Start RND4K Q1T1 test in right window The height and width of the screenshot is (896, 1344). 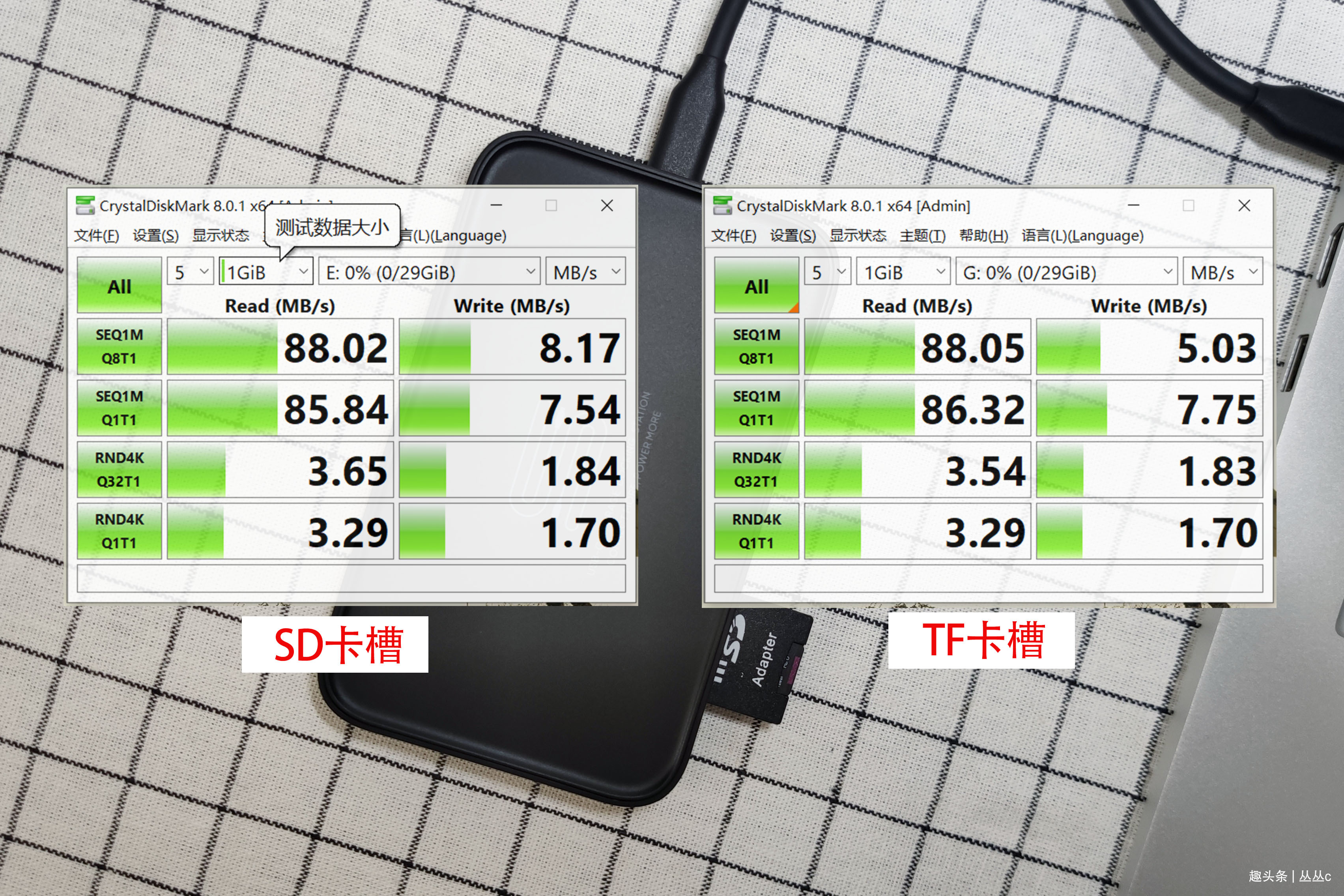click(x=757, y=531)
